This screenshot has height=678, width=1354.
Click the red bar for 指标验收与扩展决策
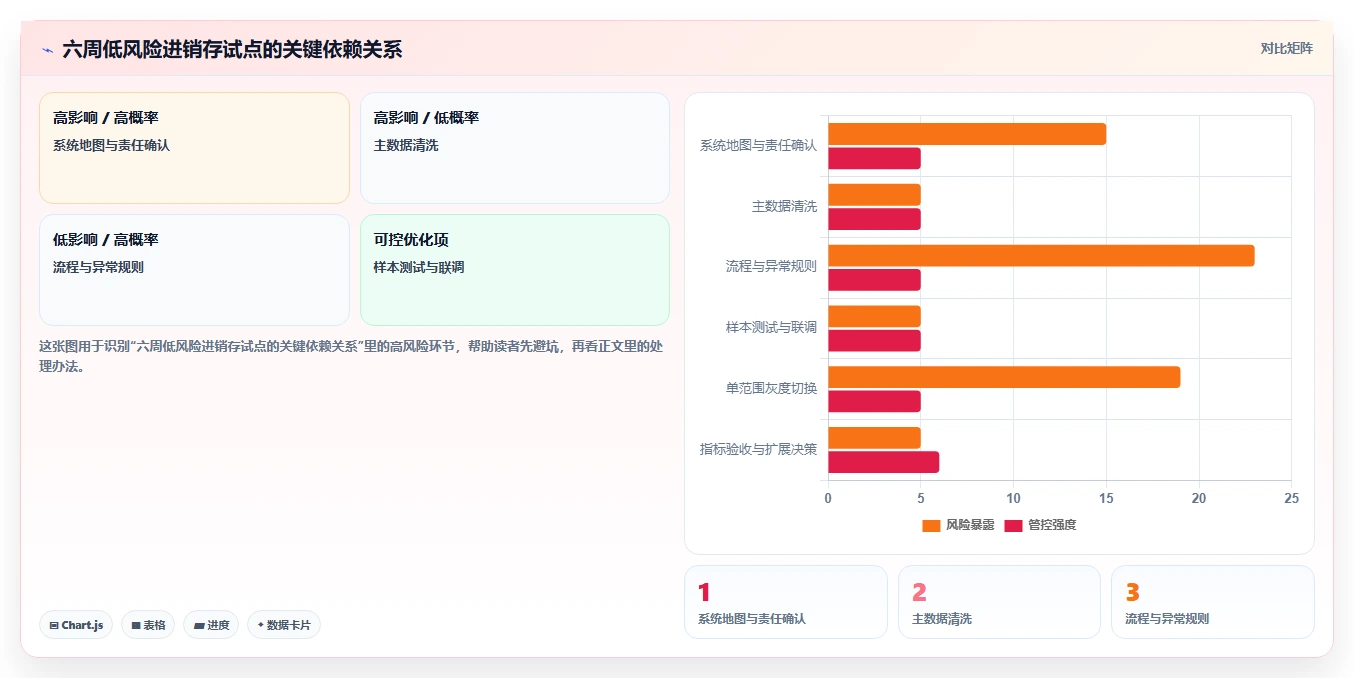(x=883, y=462)
